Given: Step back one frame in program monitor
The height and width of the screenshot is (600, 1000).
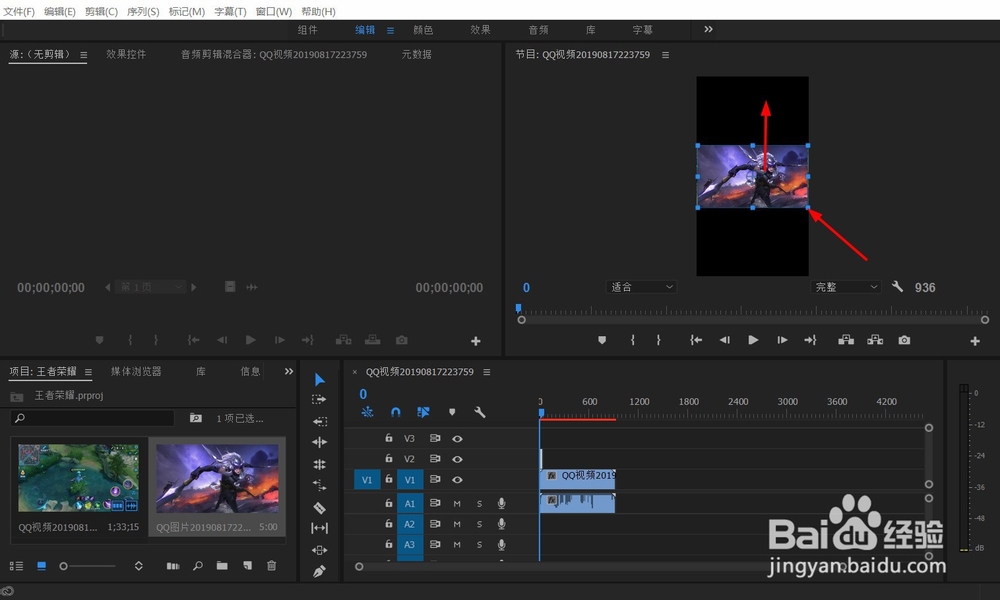Looking at the screenshot, I should (x=724, y=340).
